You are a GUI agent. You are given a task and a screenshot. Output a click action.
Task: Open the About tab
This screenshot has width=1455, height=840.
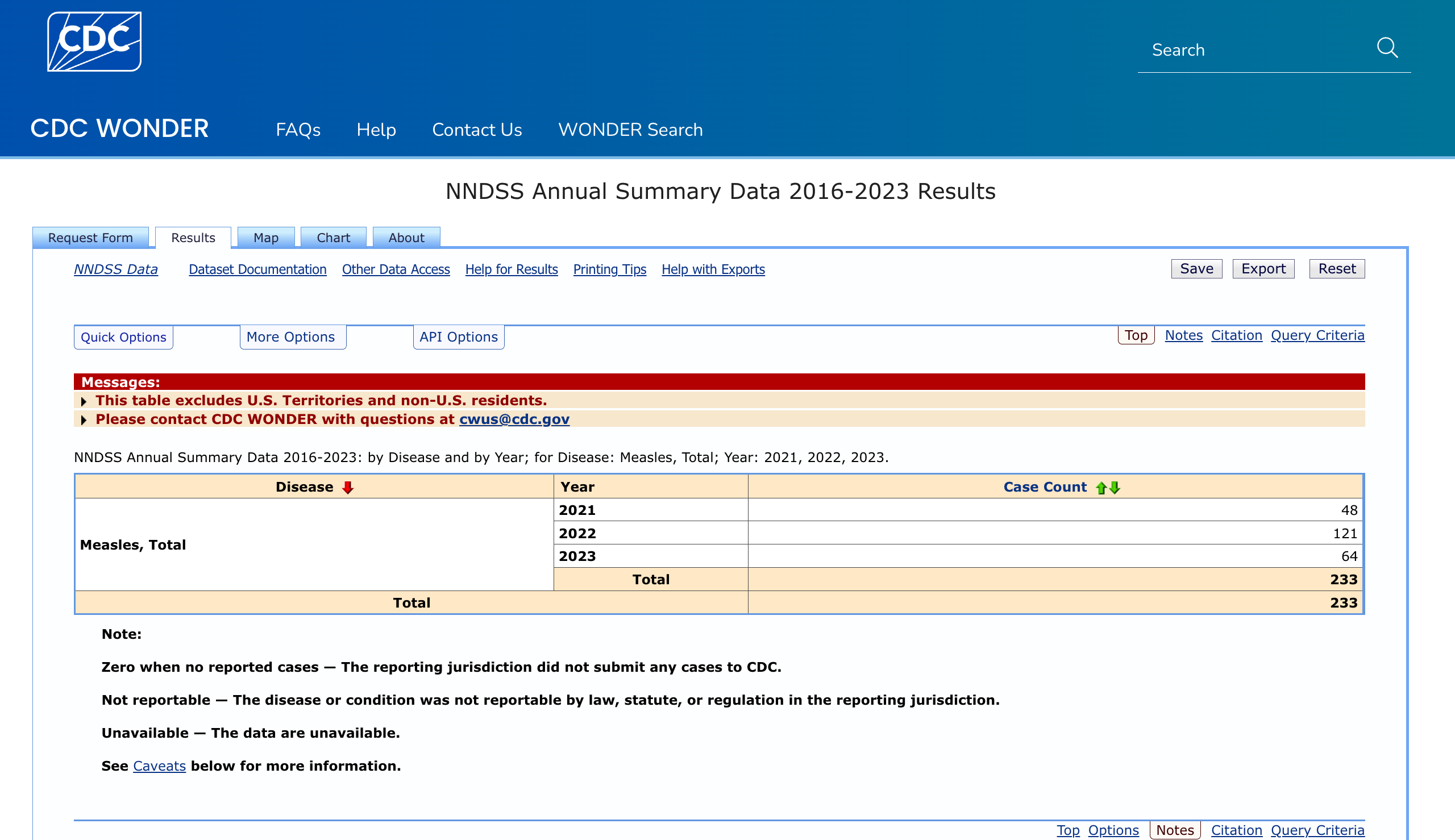(x=407, y=238)
